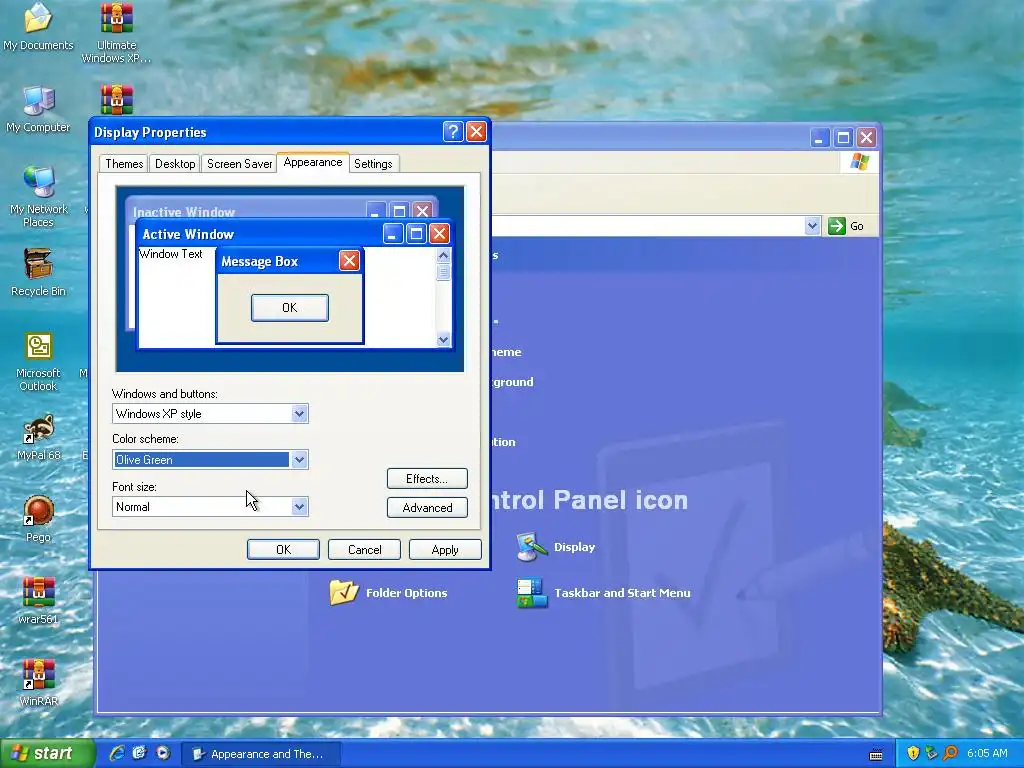Click the help question mark in Display Properties
Image resolution: width=1024 pixels, height=768 pixels.
pos(453,132)
